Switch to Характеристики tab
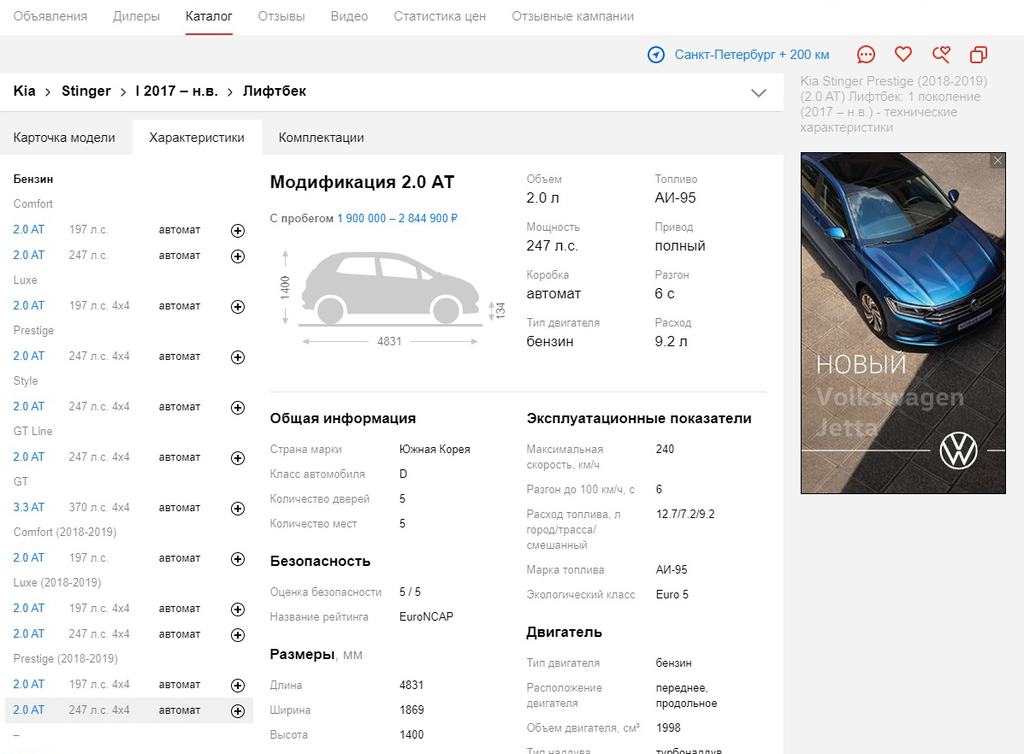The width and height of the screenshot is (1024, 754). click(x=197, y=138)
